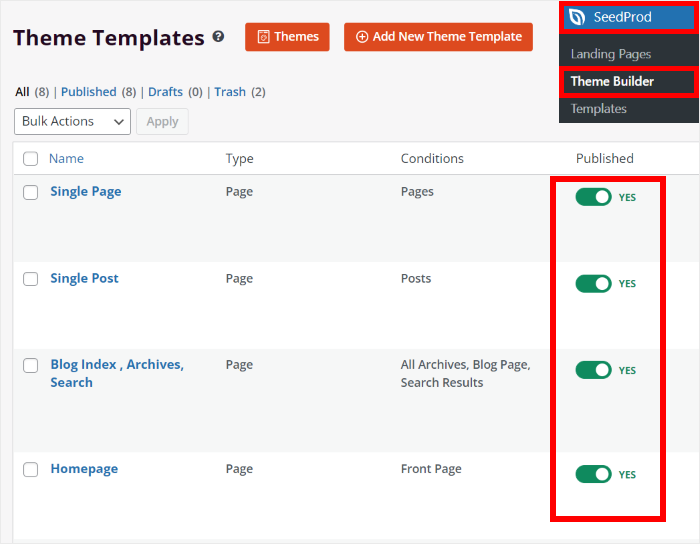Open Landing Pages menu item
The width and height of the screenshot is (700, 544).
coord(611,54)
